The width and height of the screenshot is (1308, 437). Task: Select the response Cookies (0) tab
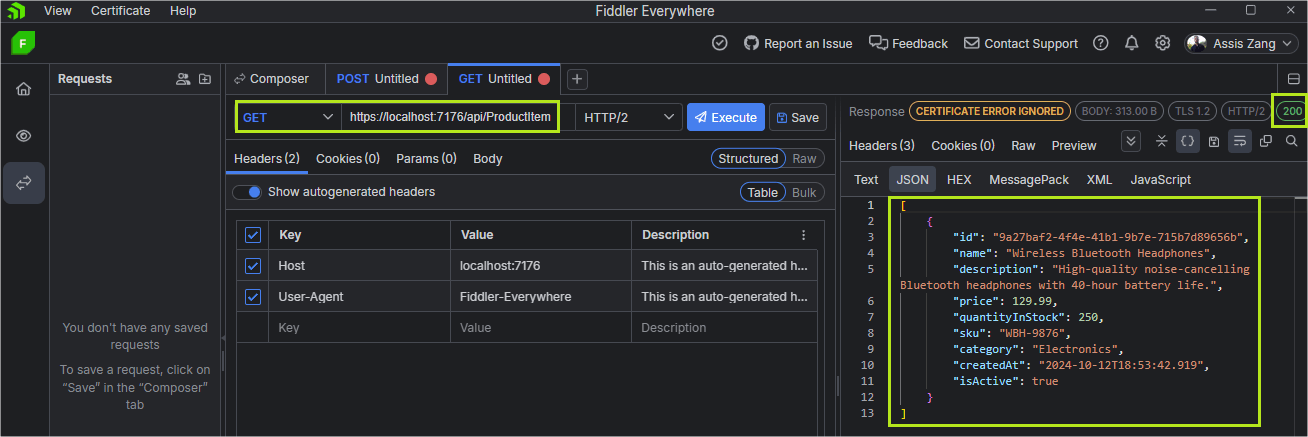pos(961,146)
